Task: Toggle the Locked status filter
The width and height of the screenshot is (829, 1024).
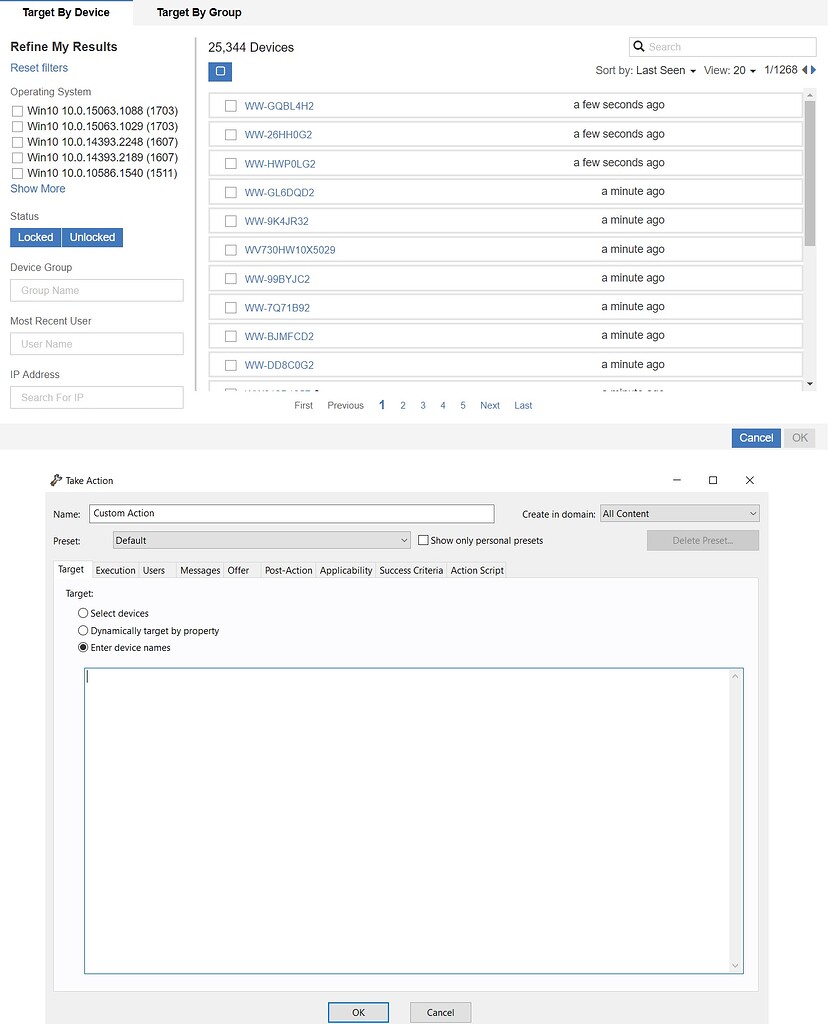Action: coord(35,237)
